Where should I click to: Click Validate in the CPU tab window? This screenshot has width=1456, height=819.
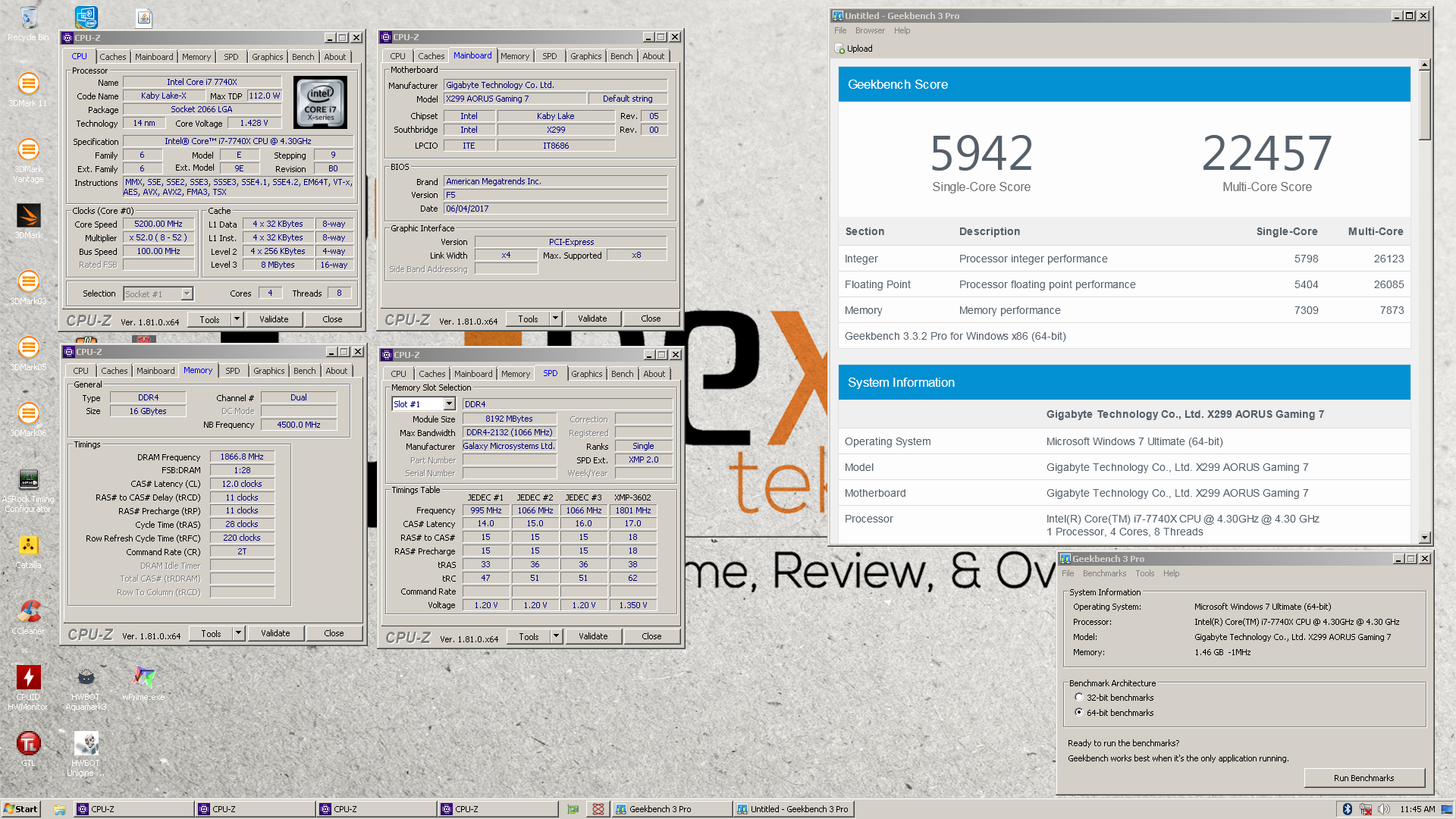click(x=274, y=319)
